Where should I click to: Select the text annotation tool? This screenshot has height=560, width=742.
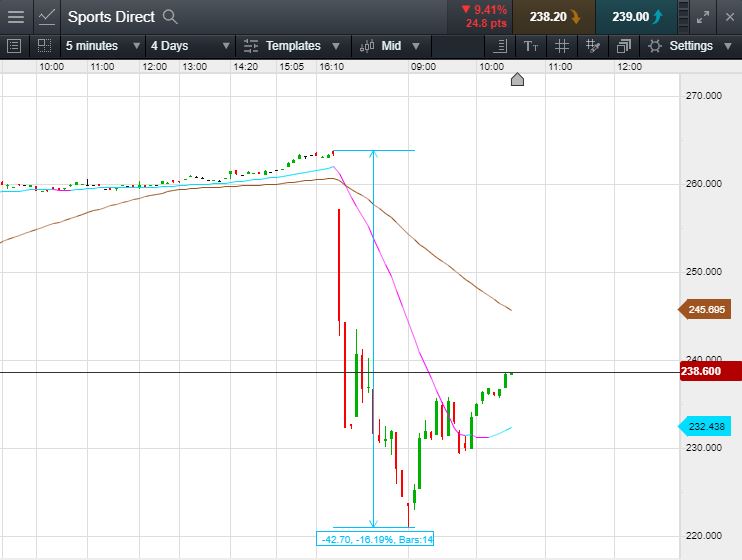(530, 46)
